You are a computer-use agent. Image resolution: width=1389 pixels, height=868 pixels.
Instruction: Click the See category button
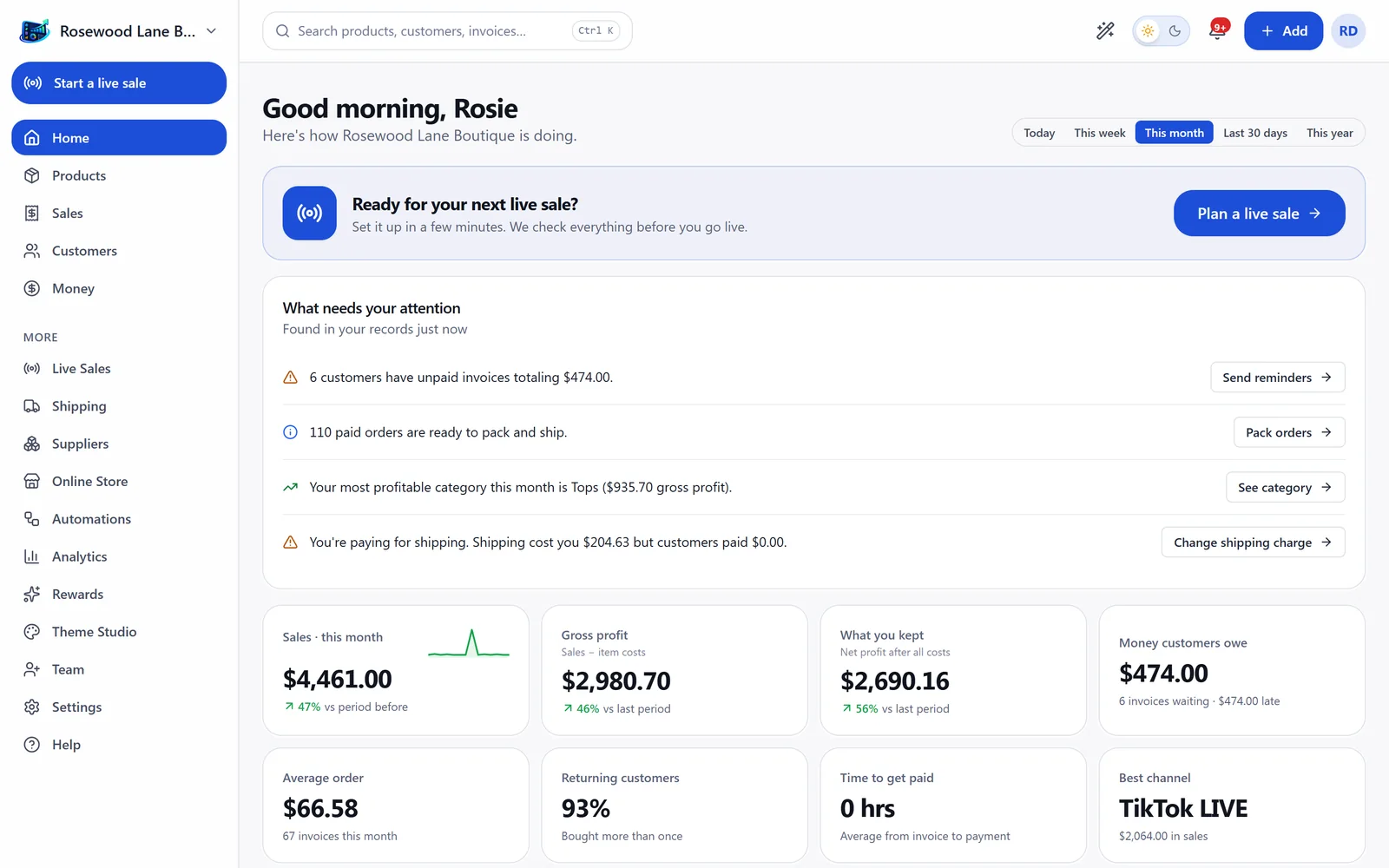click(1286, 487)
